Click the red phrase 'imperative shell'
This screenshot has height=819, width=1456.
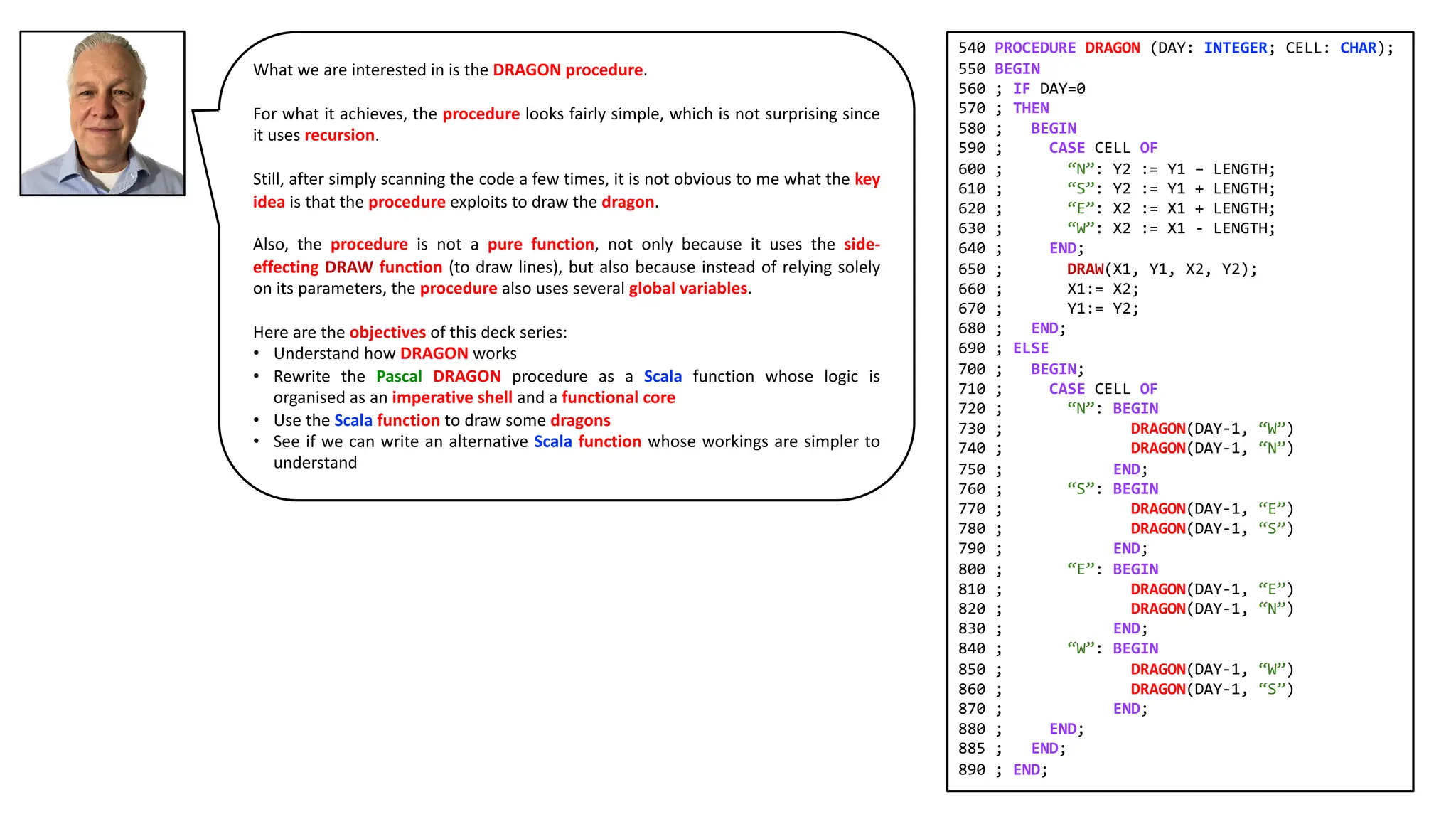click(452, 398)
